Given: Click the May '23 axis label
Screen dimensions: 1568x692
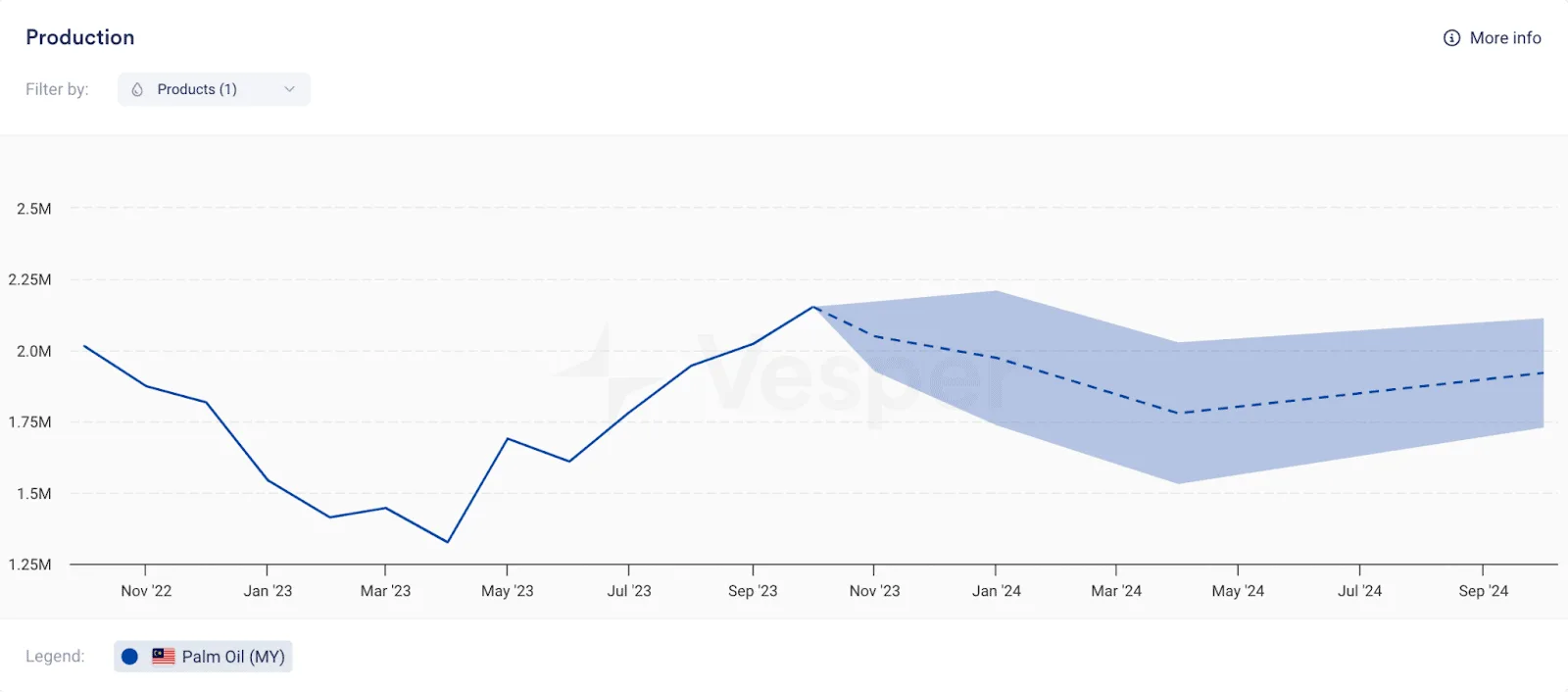Looking at the screenshot, I should click(508, 591).
